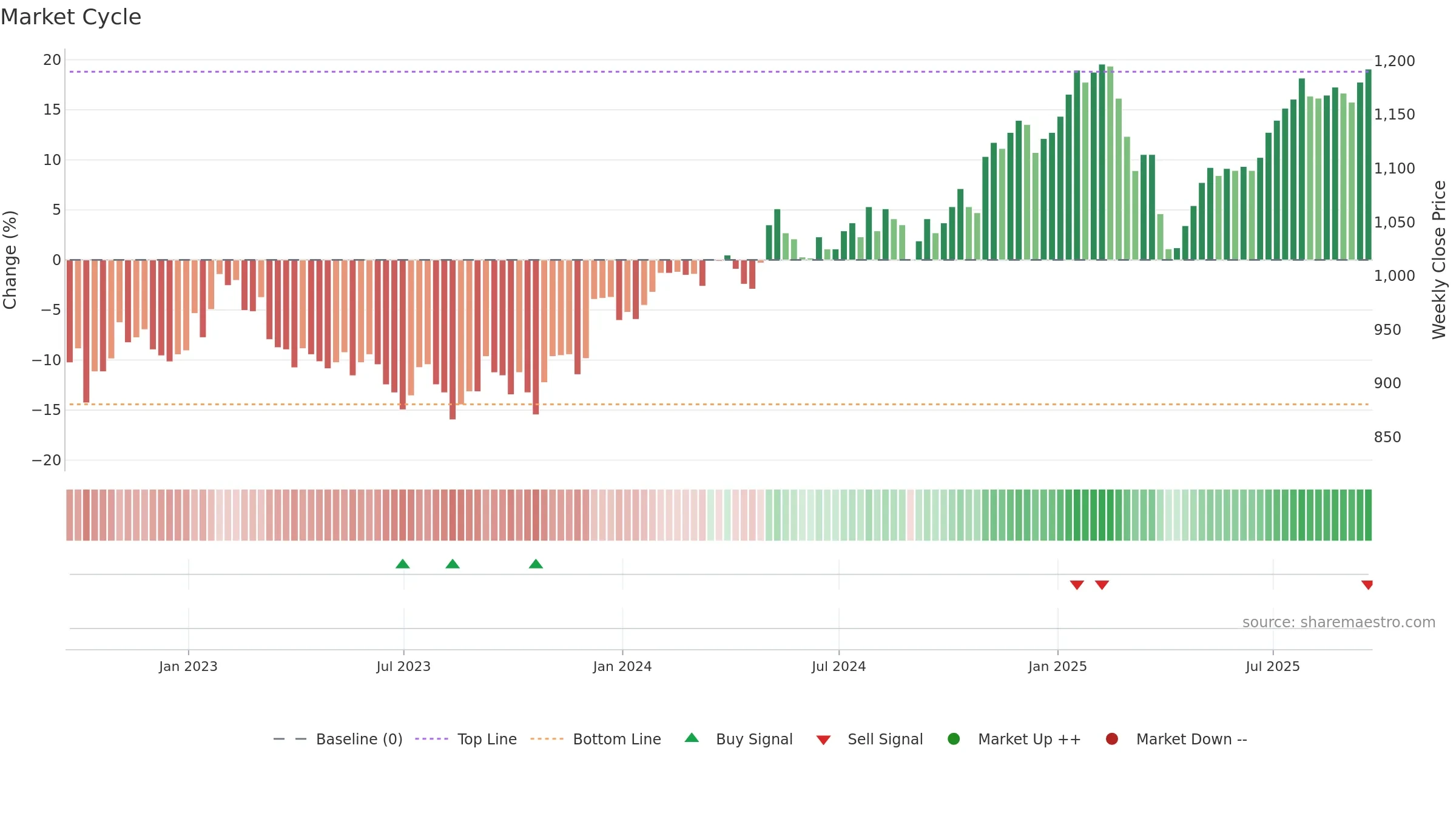
Task: Click the 20 tick on the left axis
Action: point(52,60)
